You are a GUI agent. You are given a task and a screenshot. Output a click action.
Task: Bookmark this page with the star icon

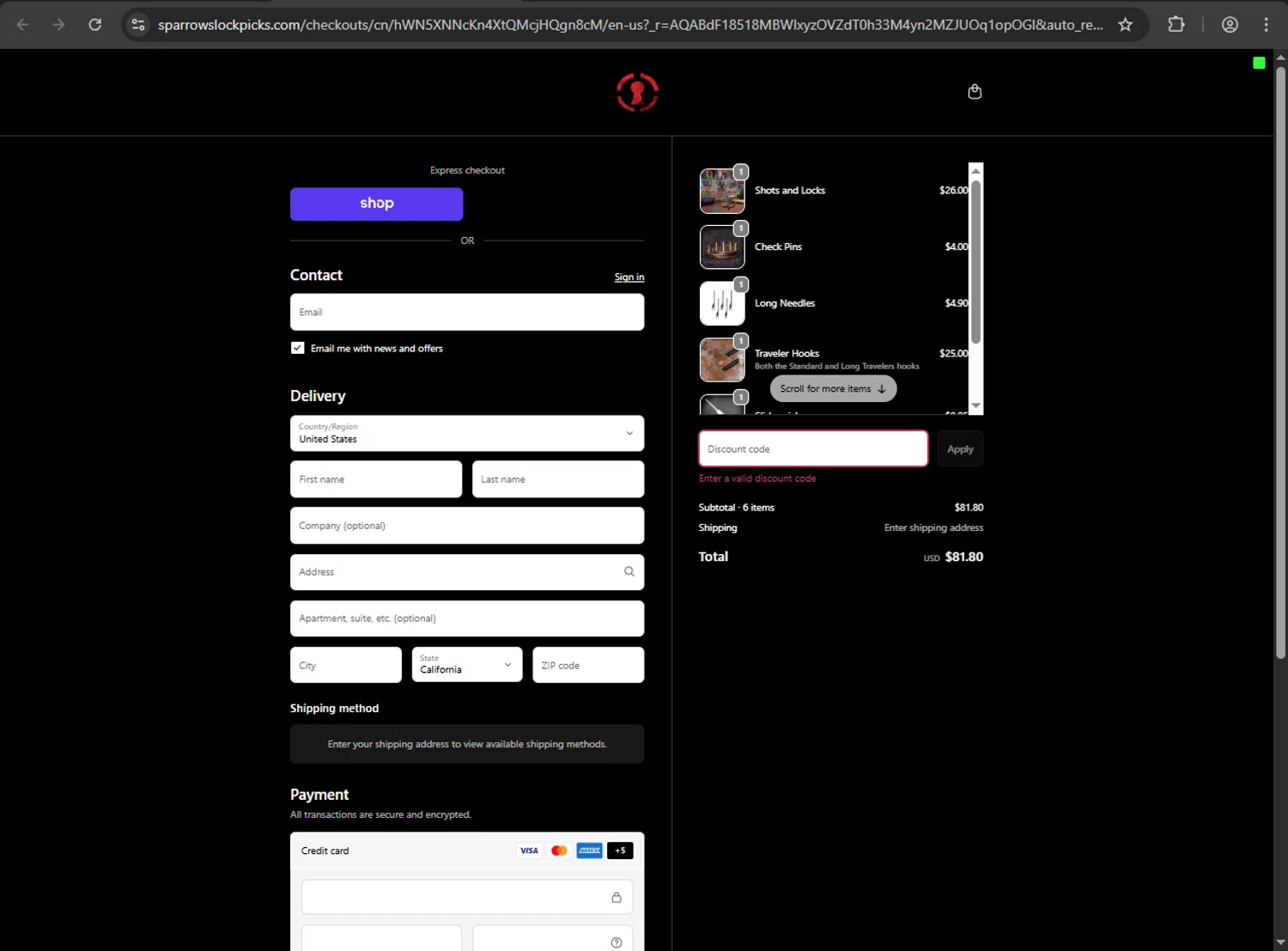(x=1125, y=25)
